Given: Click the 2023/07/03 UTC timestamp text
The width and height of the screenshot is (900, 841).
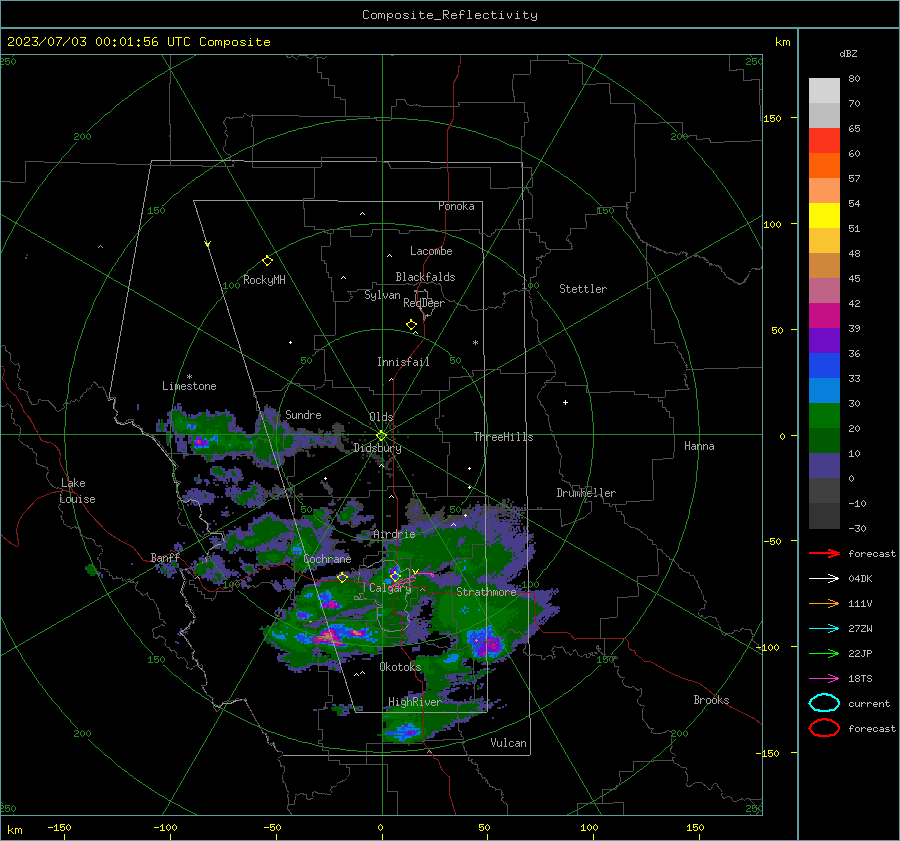Looking at the screenshot, I should click(x=138, y=42).
